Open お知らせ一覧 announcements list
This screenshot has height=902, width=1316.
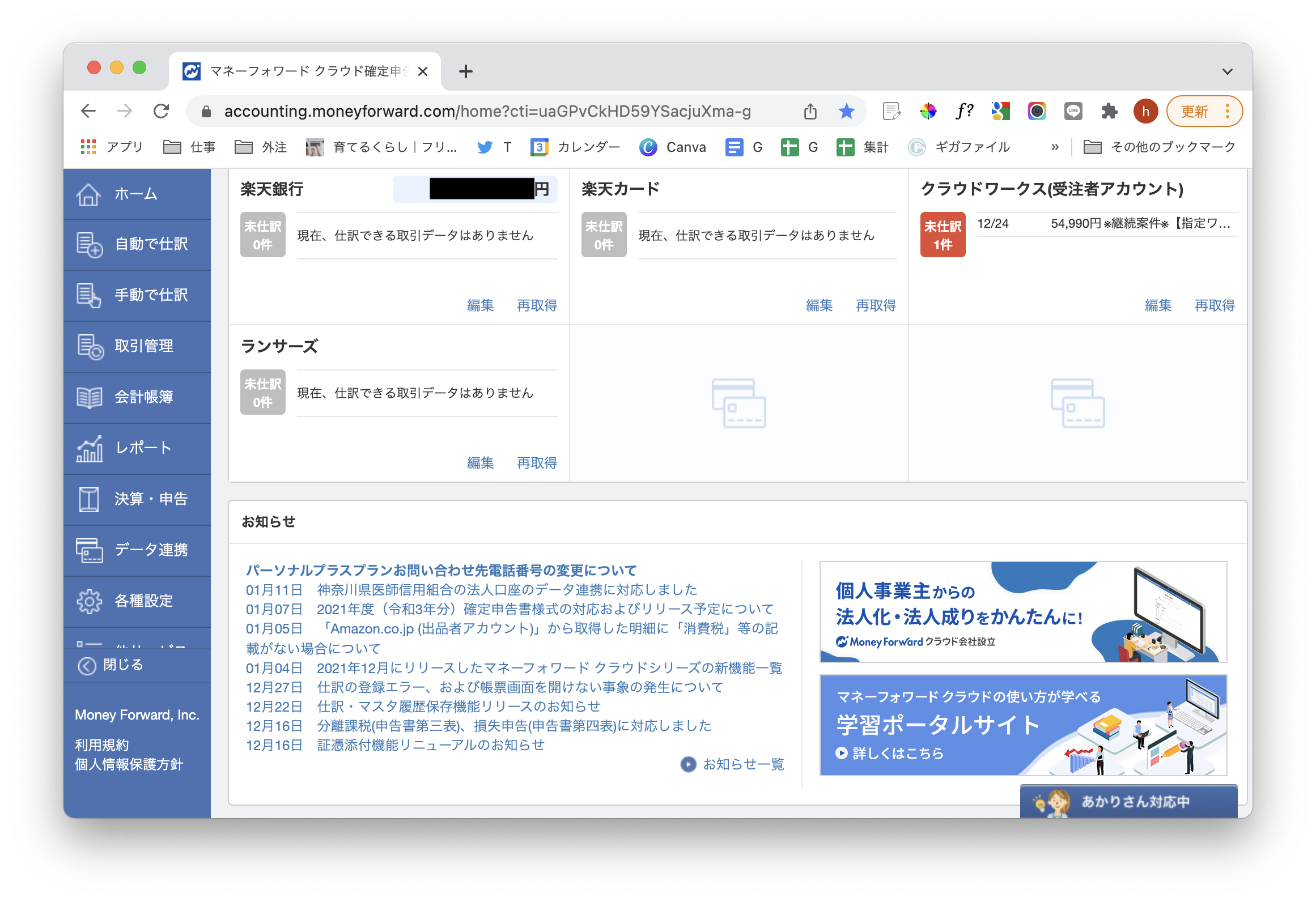click(742, 765)
